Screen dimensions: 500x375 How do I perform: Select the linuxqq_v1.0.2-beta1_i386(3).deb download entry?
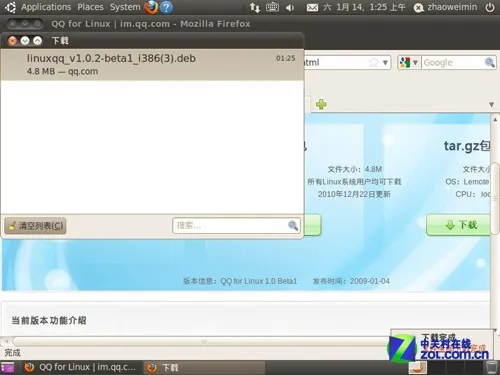pyautogui.click(x=152, y=65)
